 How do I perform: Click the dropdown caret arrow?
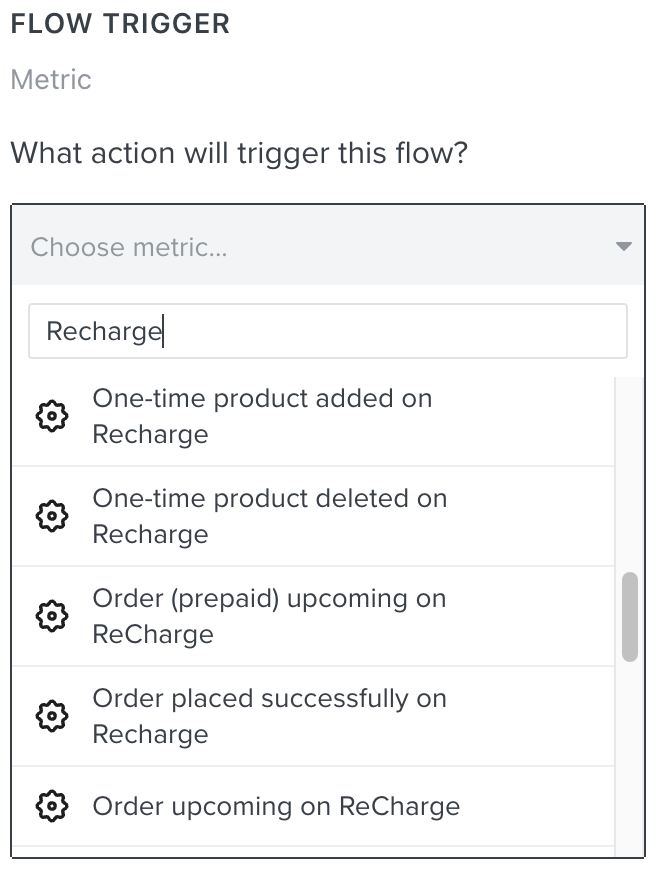tap(624, 246)
